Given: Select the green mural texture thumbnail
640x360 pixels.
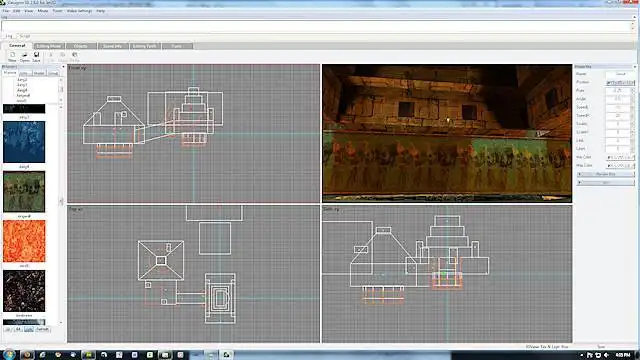Looking at the screenshot, I should click(24, 191).
